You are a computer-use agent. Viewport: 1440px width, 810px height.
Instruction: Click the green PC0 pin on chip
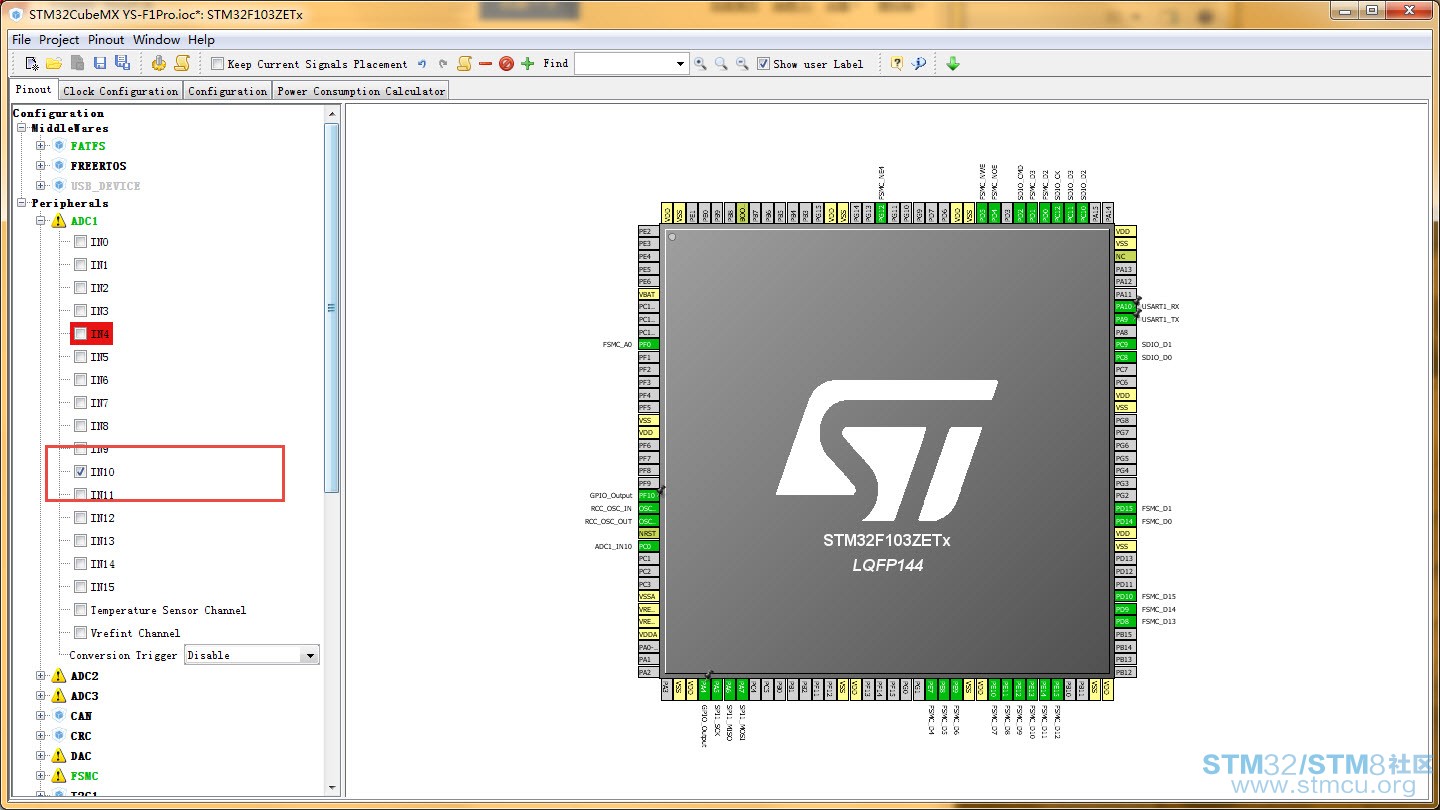click(648, 546)
